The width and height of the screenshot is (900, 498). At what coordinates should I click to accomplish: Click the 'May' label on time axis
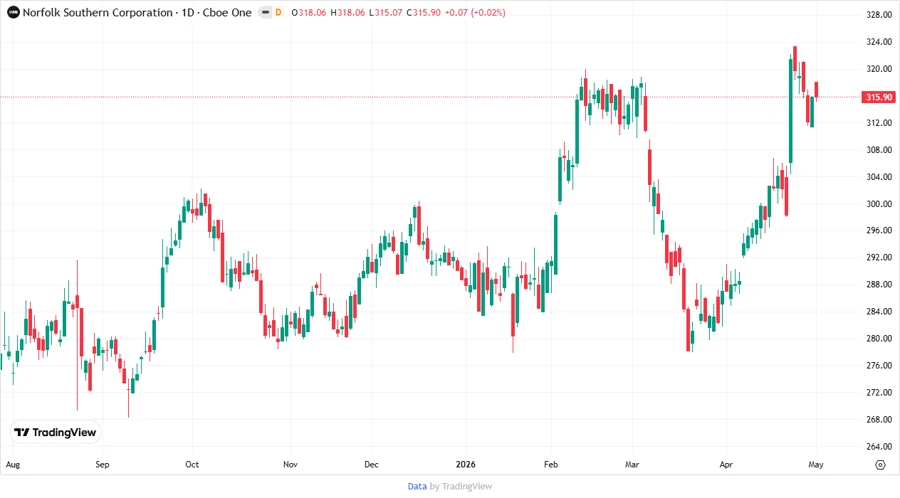[x=816, y=464]
